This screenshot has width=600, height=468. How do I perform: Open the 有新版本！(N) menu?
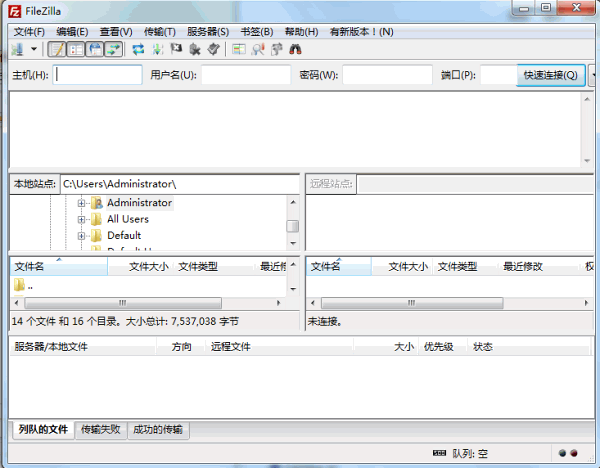tap(362, 32)
